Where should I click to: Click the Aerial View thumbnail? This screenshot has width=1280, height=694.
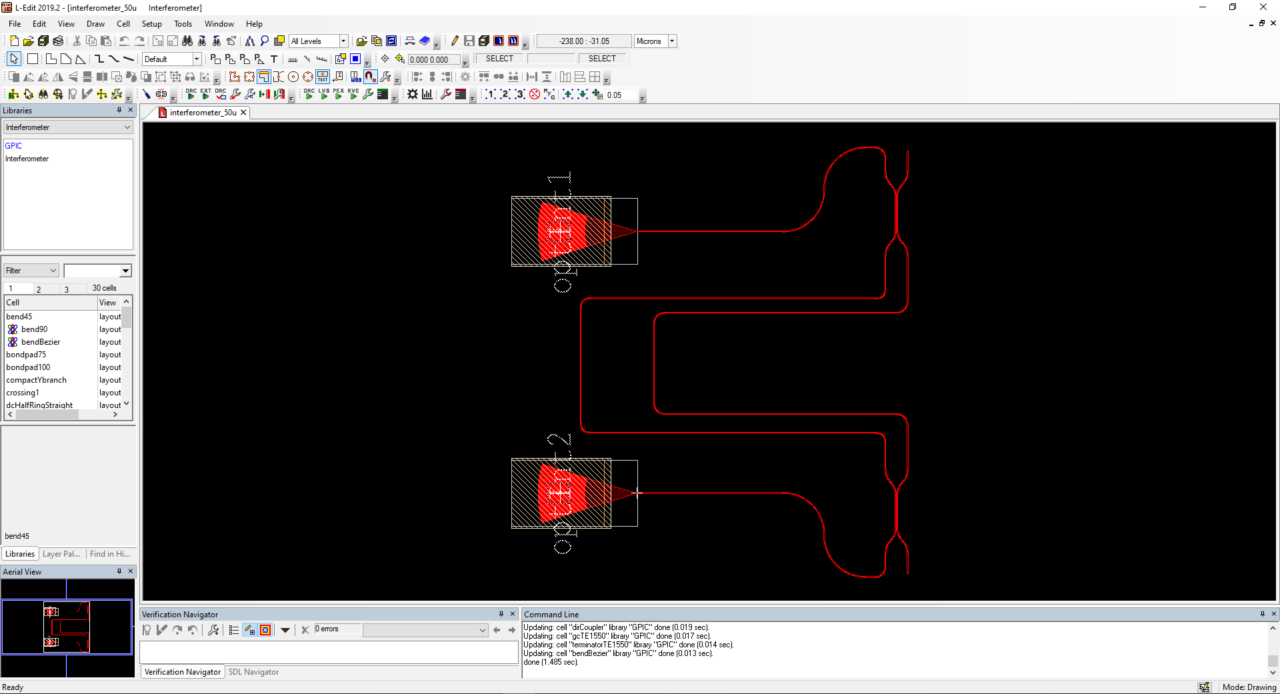coord(67,626)
